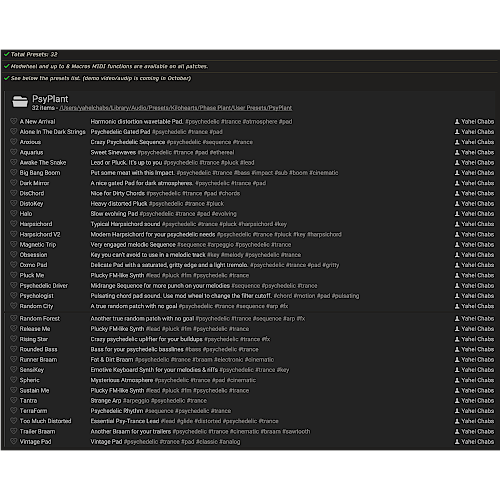
Task: Open the PsyPlant user presets folder path link
Action: point(176,108)
